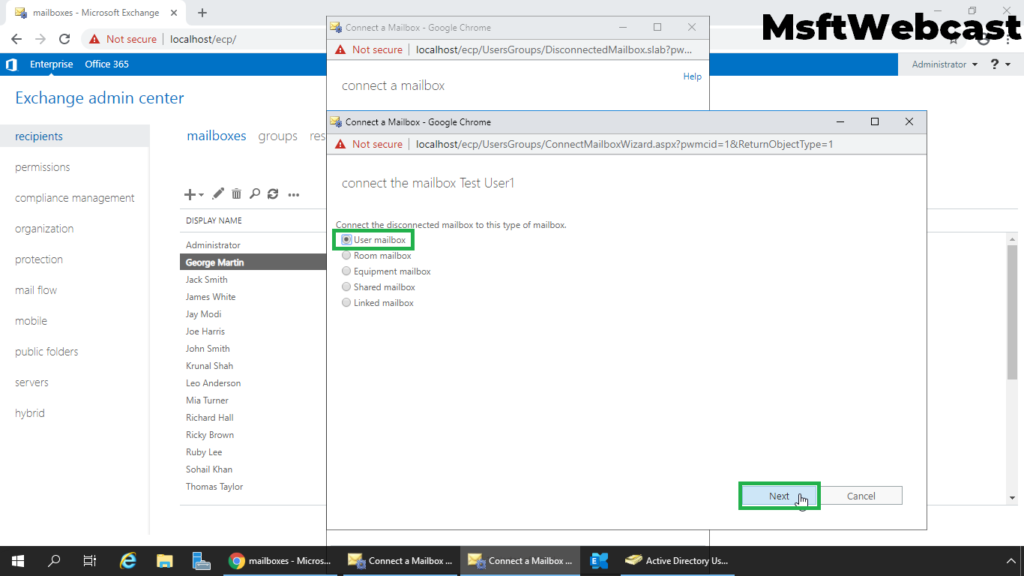The width and height of the screenshot is (1024, 576).
Task: Switch to Active Directory Users taskbar item
Action: [x=677, y=560]
